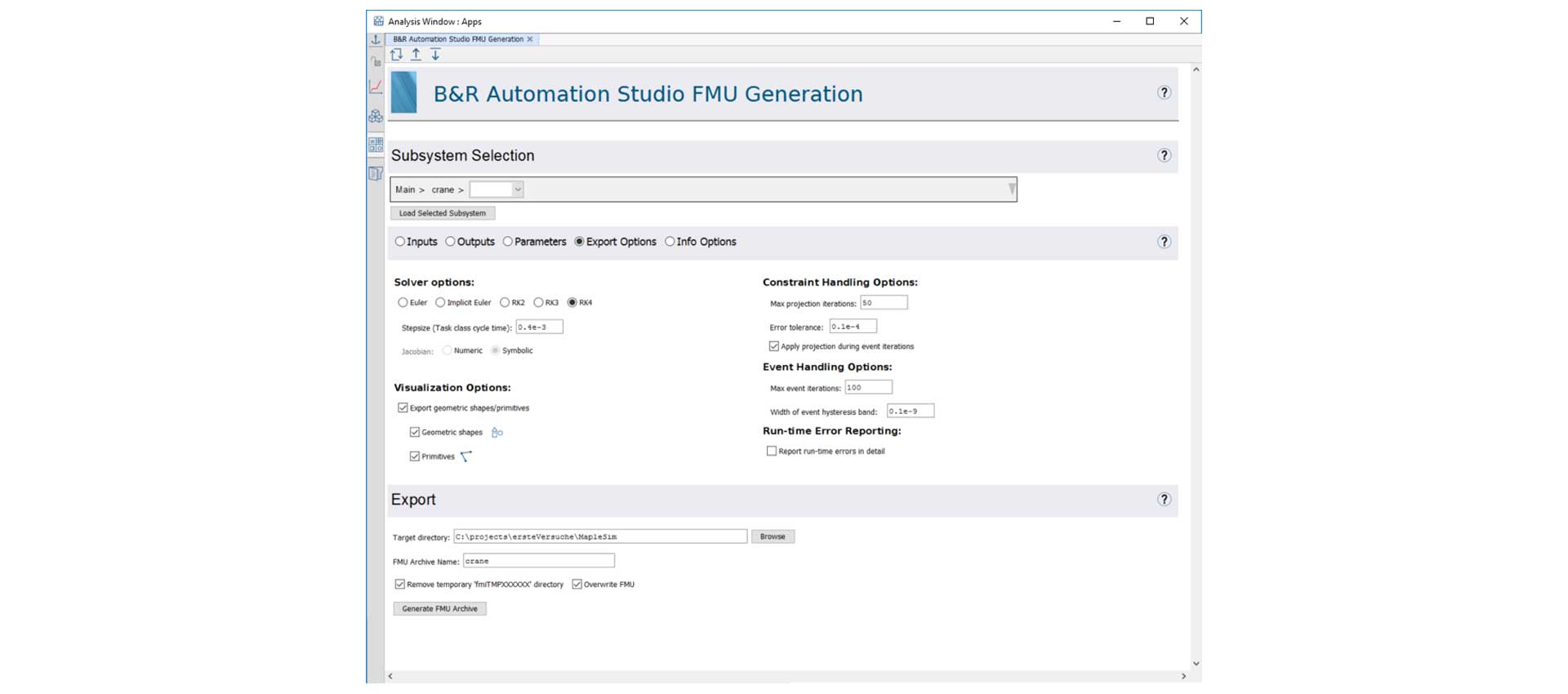
Task: Click the upload arrow toolbar icon
Action: point(416,55)
